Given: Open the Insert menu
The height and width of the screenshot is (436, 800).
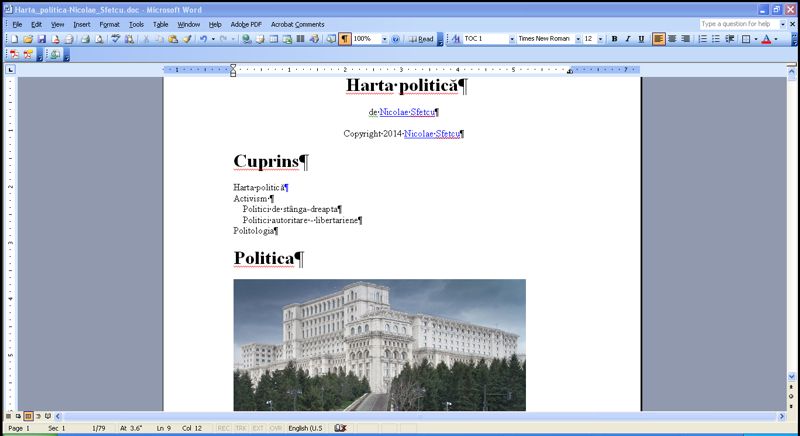Looking at the screenshot, I should [x=82, y=24].
